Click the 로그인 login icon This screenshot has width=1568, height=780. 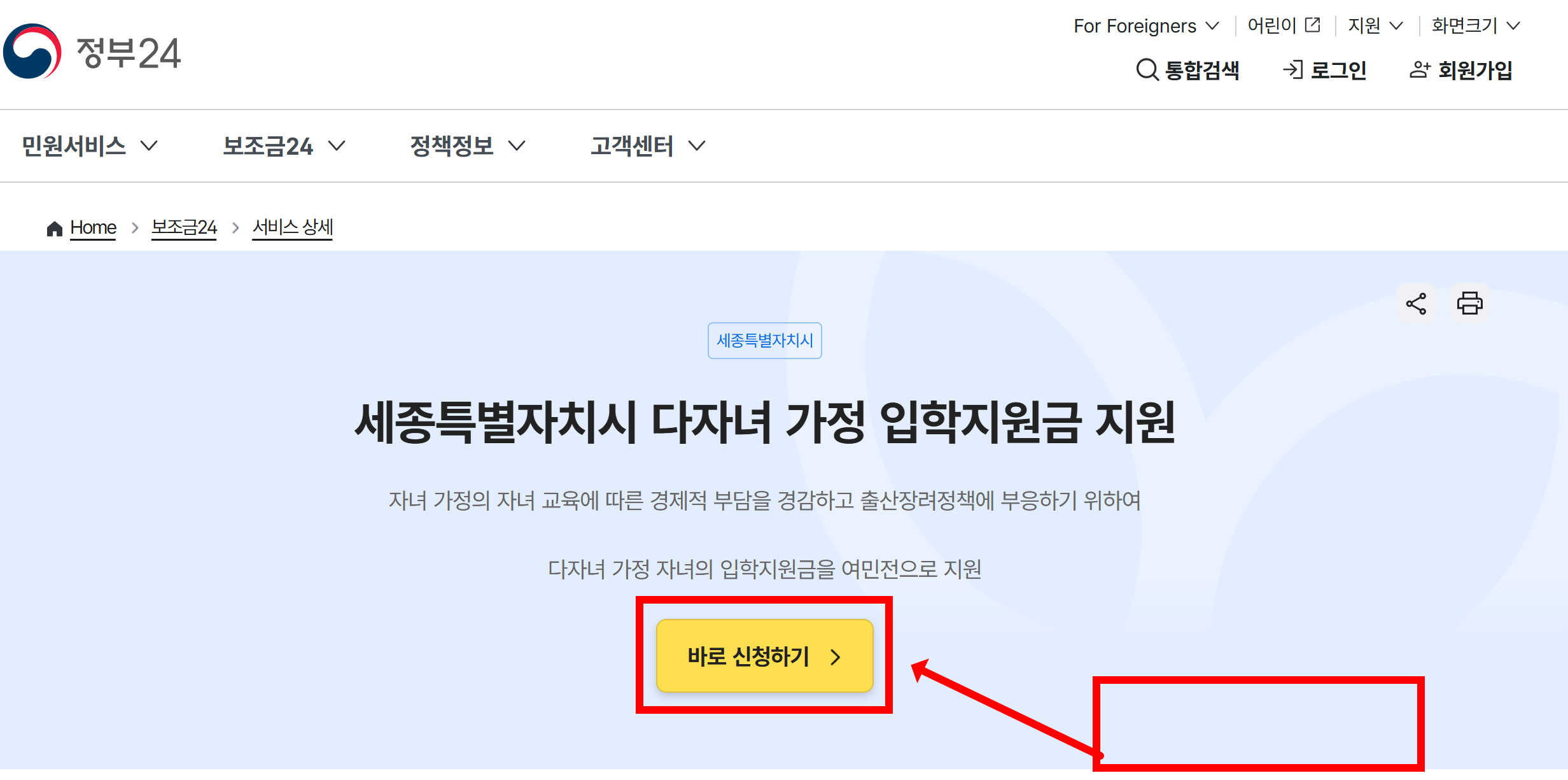click(1292, 69)
